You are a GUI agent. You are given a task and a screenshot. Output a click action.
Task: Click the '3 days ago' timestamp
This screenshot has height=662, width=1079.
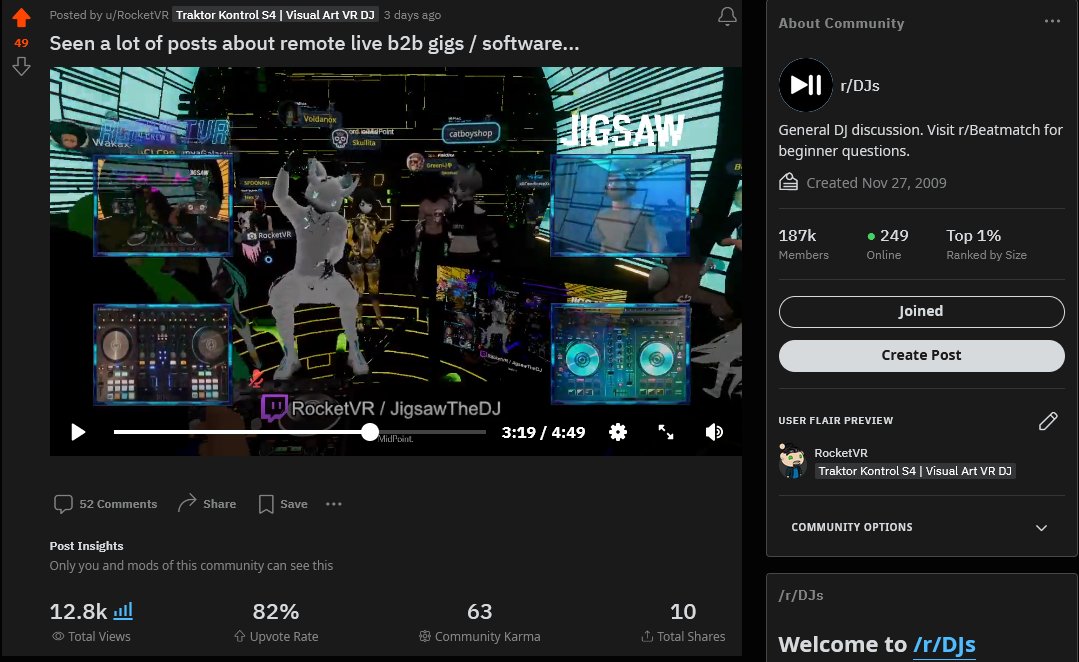pos(412,15)
